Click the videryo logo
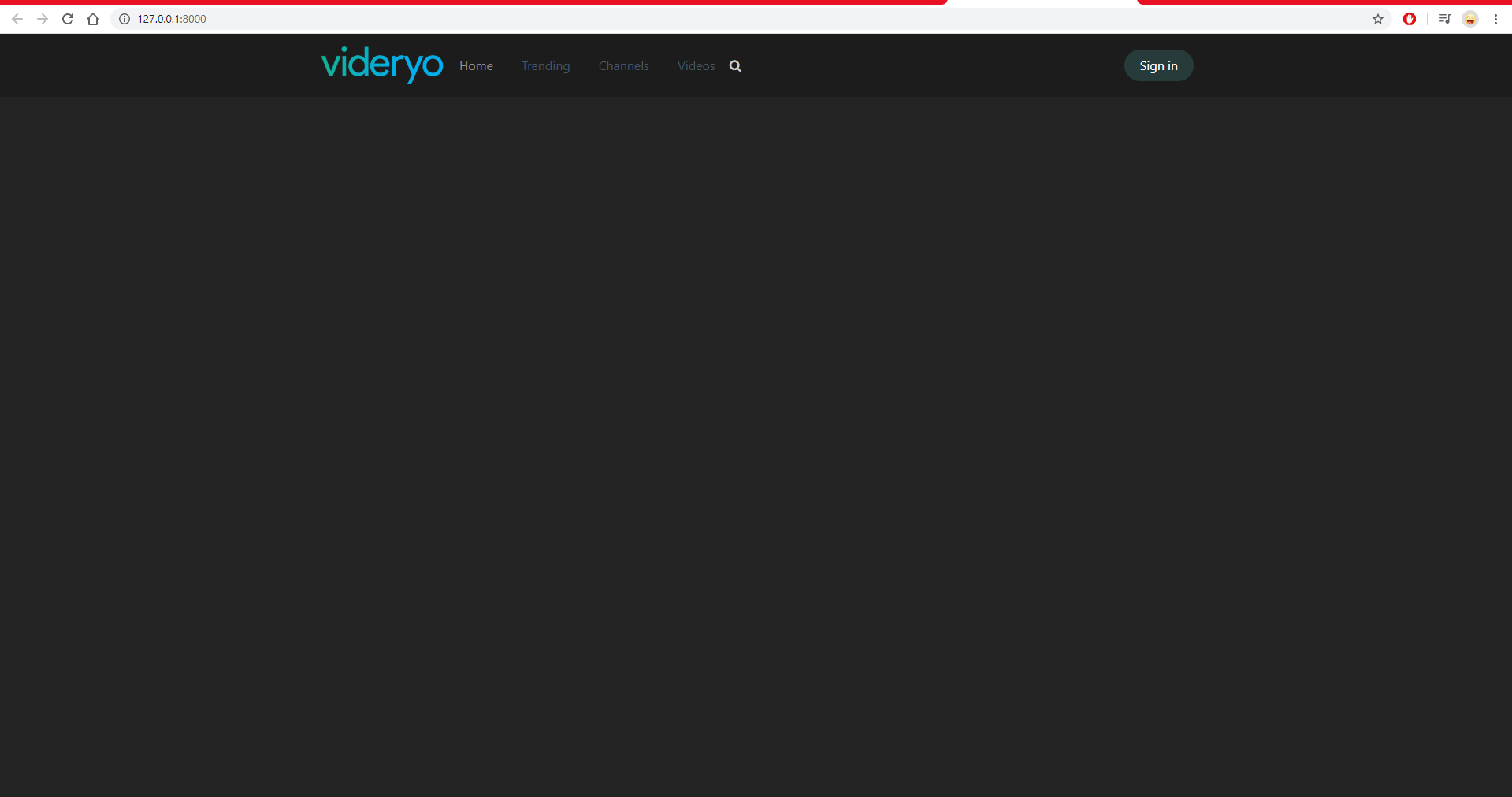1512x797 pixels. [382, 65]
